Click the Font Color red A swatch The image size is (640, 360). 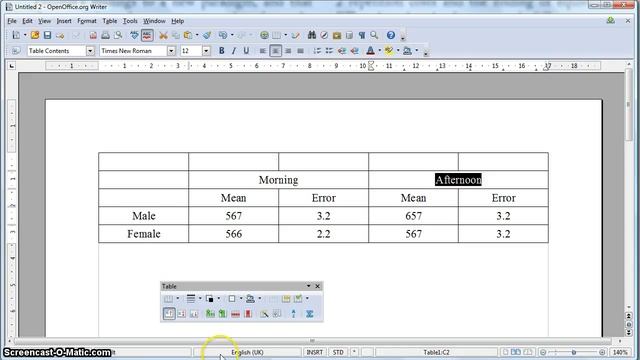371,51
